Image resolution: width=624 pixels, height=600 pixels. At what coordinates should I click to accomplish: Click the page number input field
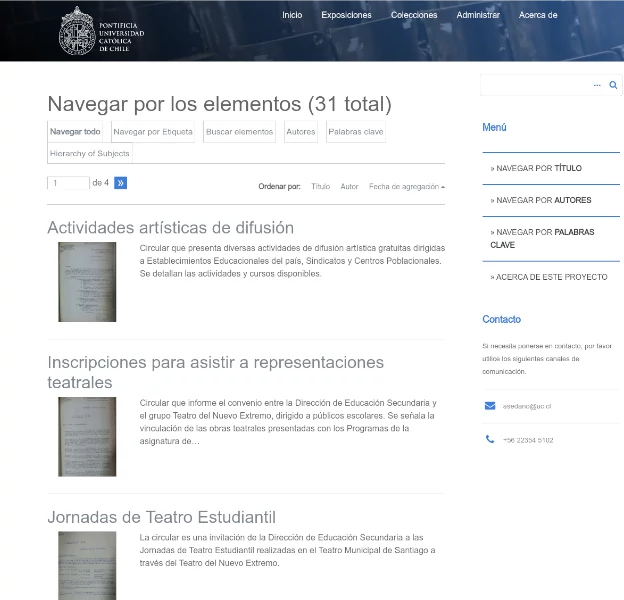point(68,183)
